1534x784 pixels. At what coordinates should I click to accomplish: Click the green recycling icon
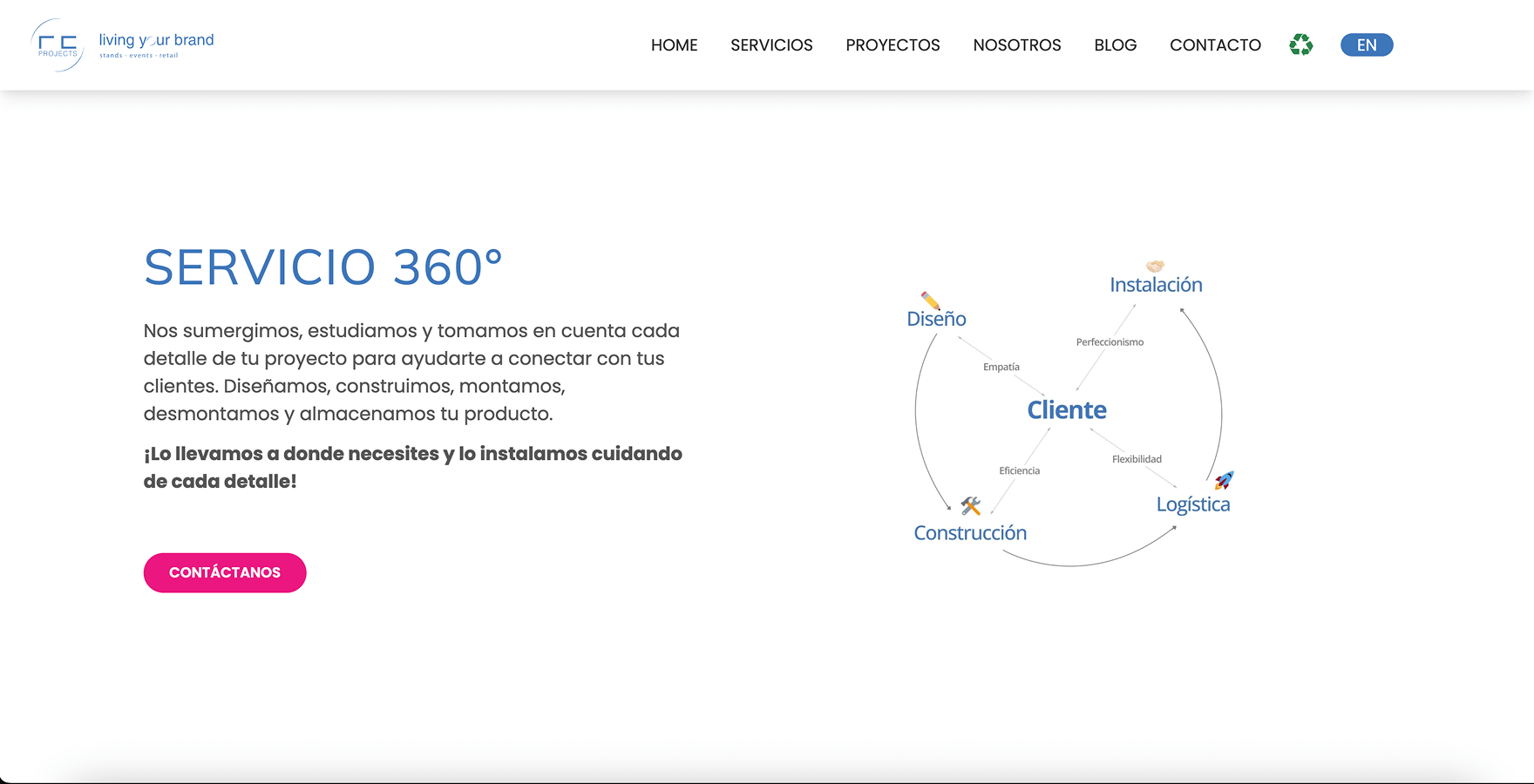[1300, 44]
